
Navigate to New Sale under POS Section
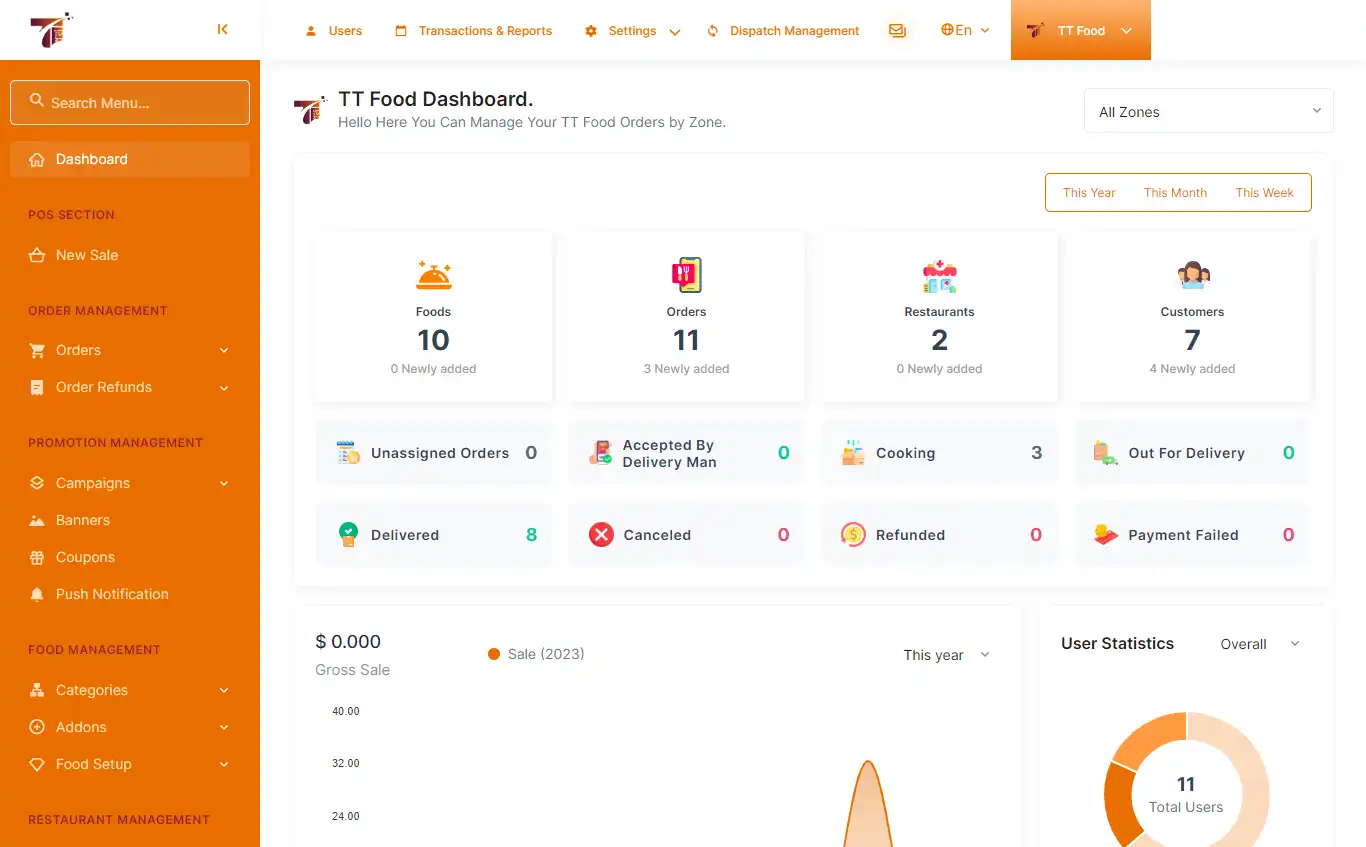coord(86,255)
